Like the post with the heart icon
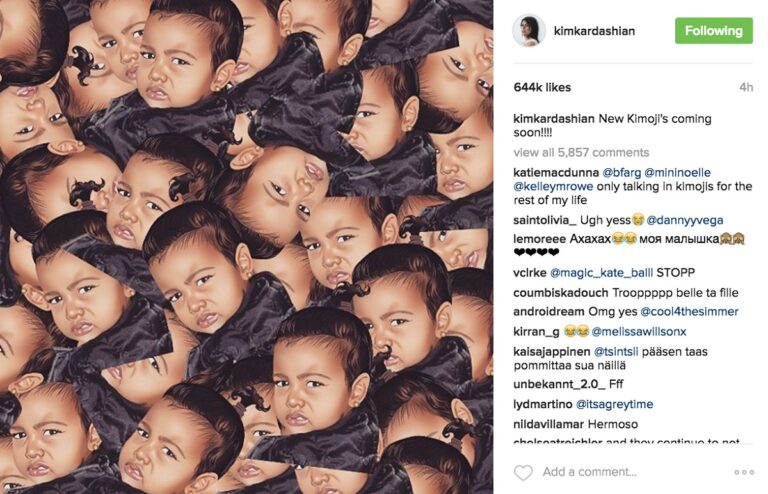 [523, 472]
